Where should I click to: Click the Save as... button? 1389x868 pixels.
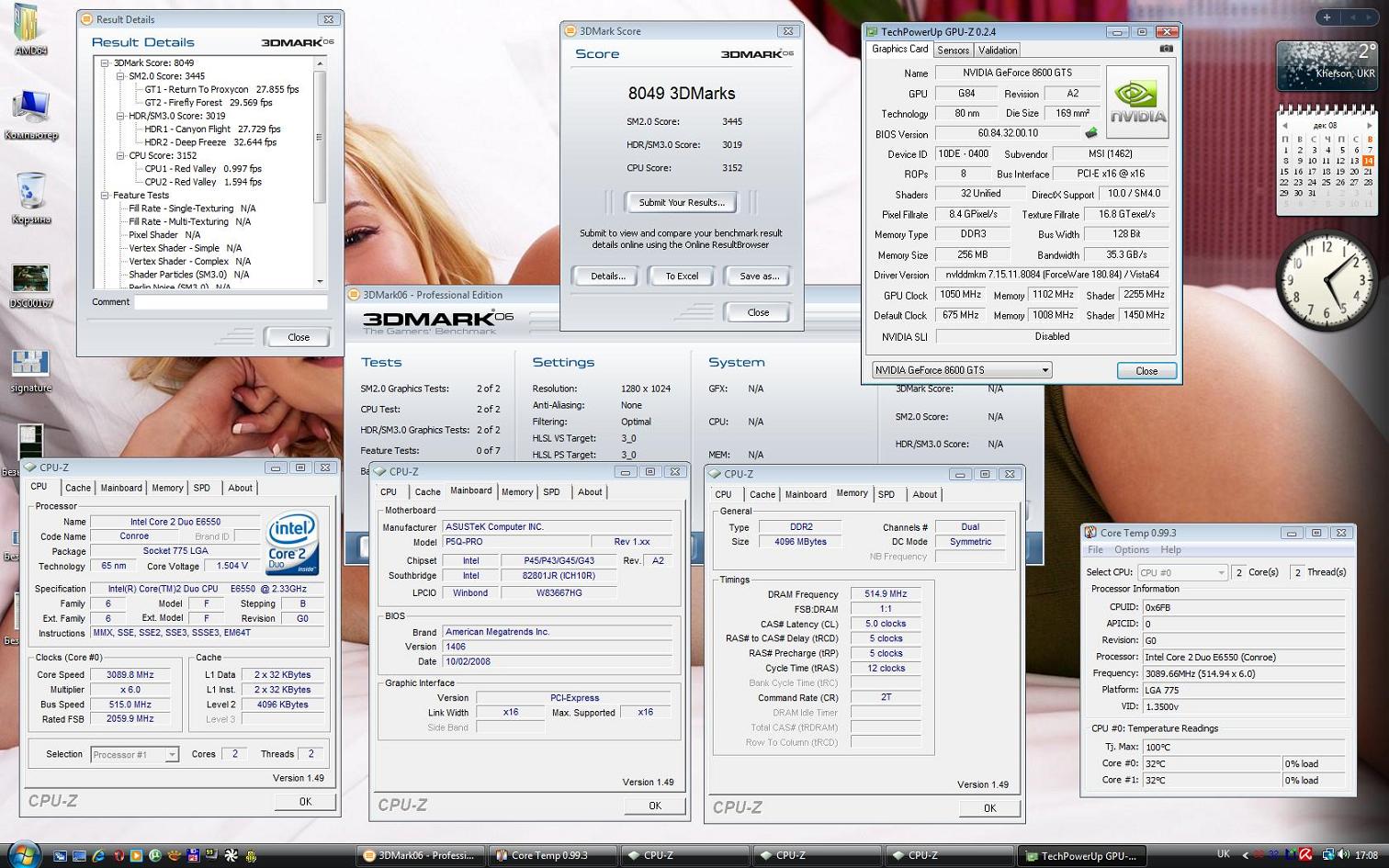pos(759,276)
